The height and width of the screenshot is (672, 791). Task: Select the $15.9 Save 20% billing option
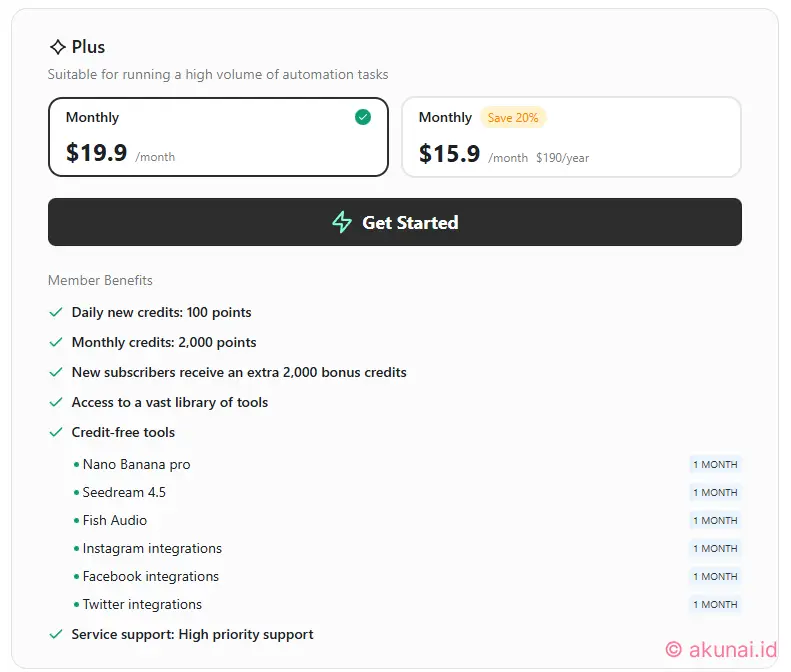point(571,137)
